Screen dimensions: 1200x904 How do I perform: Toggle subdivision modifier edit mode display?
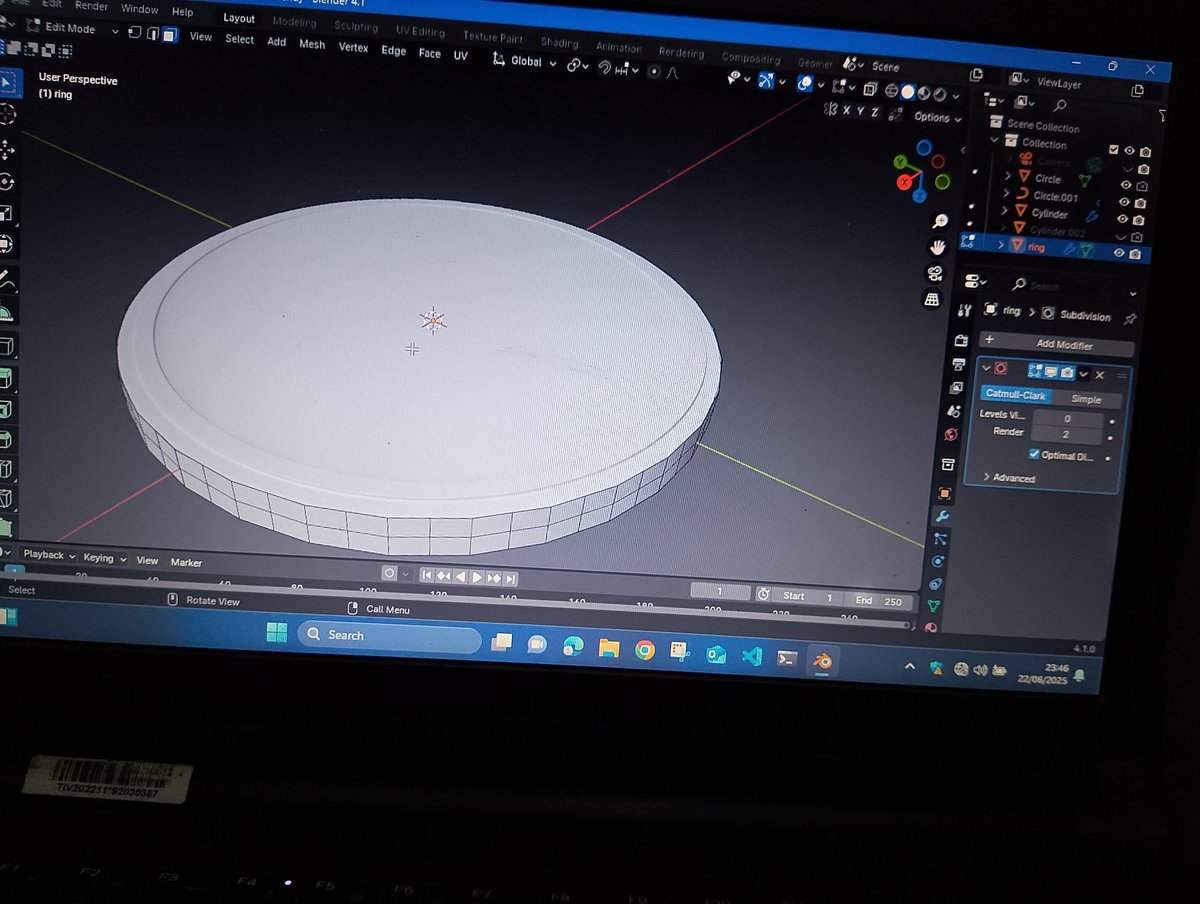(x=1035, y=371)
